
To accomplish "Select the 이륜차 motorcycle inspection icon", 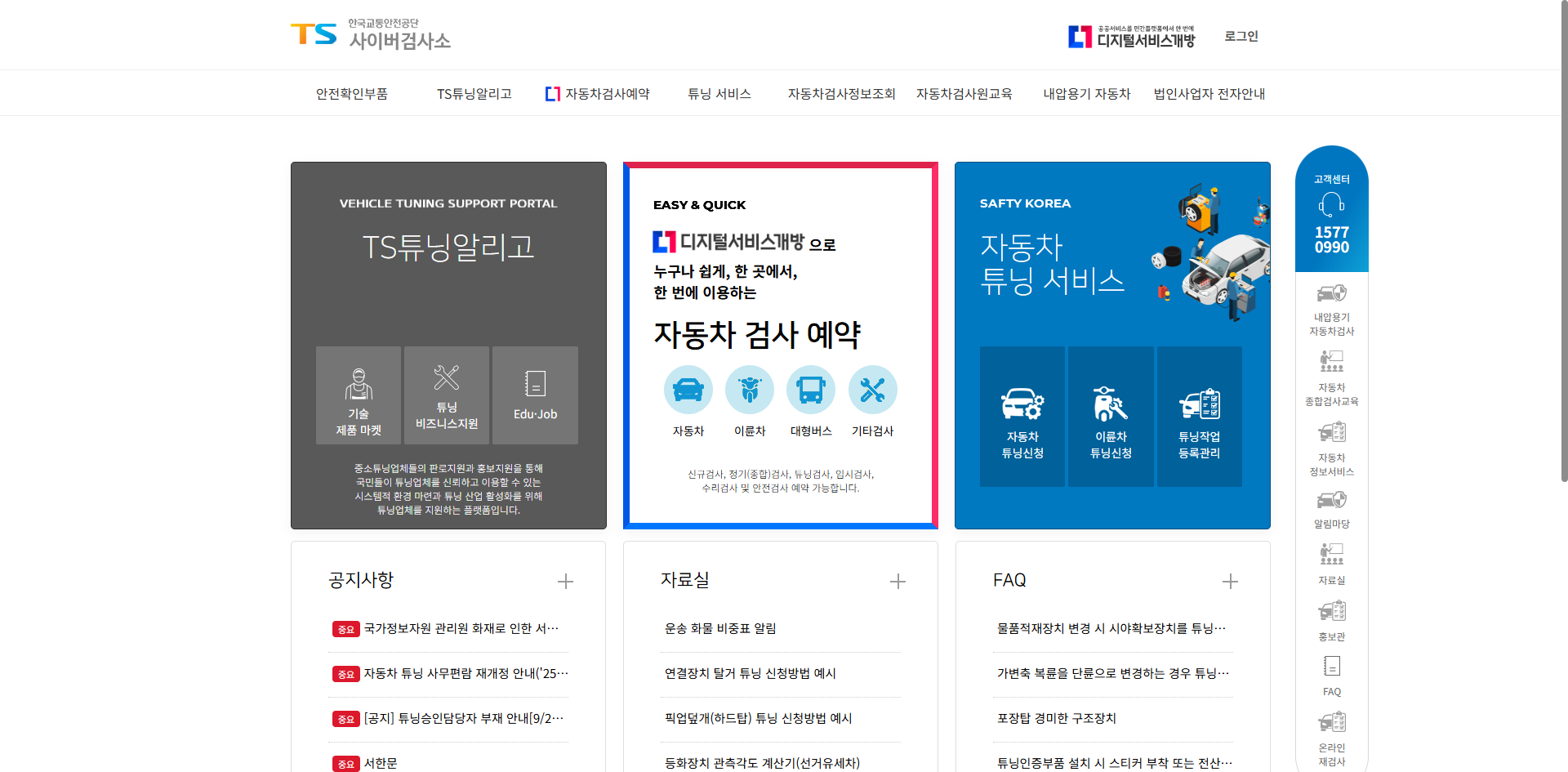I will click(749, 390).
